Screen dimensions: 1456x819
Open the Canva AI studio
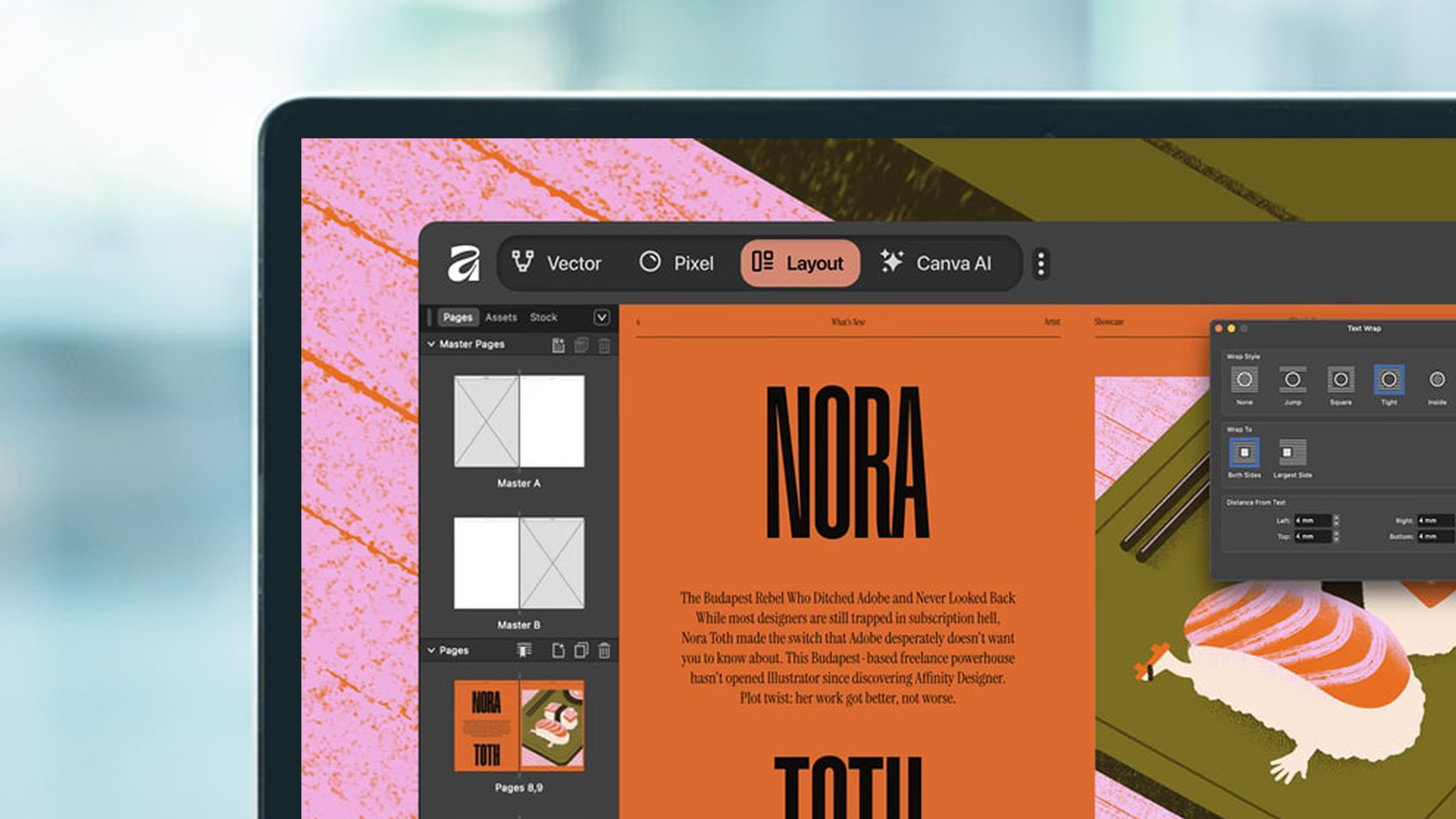pyautogui.click(x=936, y=263)
